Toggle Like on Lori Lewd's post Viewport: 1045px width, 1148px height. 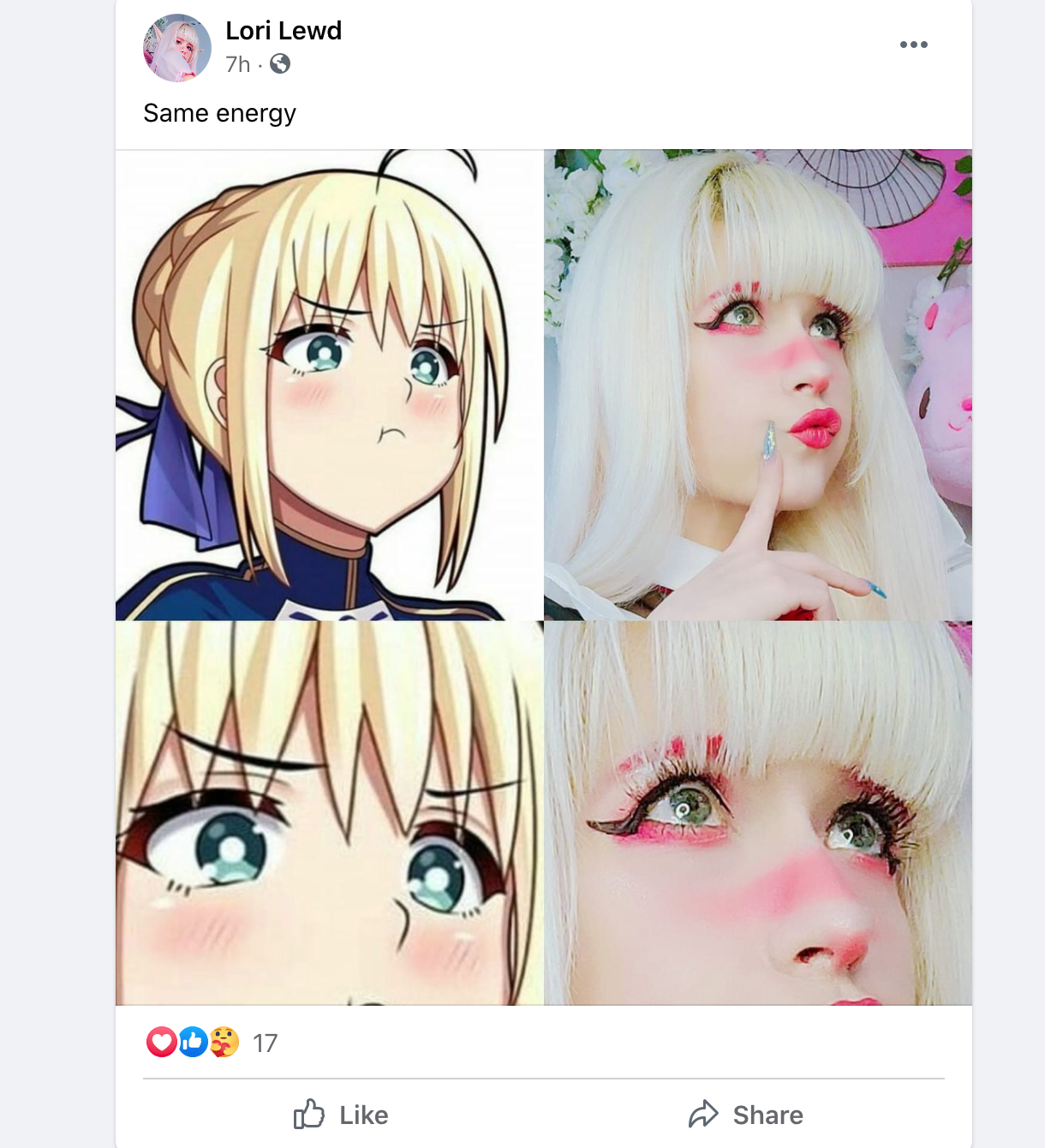pos(341,1115)
